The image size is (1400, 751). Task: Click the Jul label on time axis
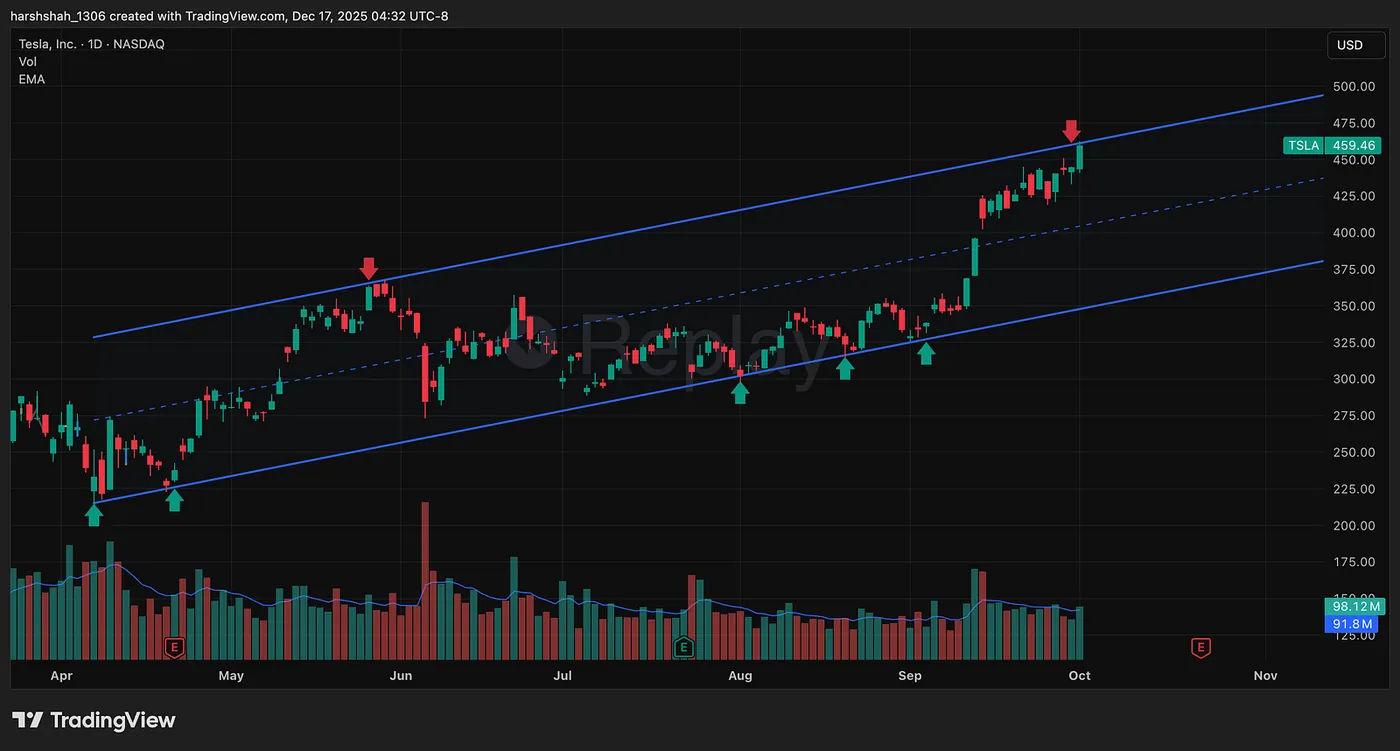click(x=562, y=676)
